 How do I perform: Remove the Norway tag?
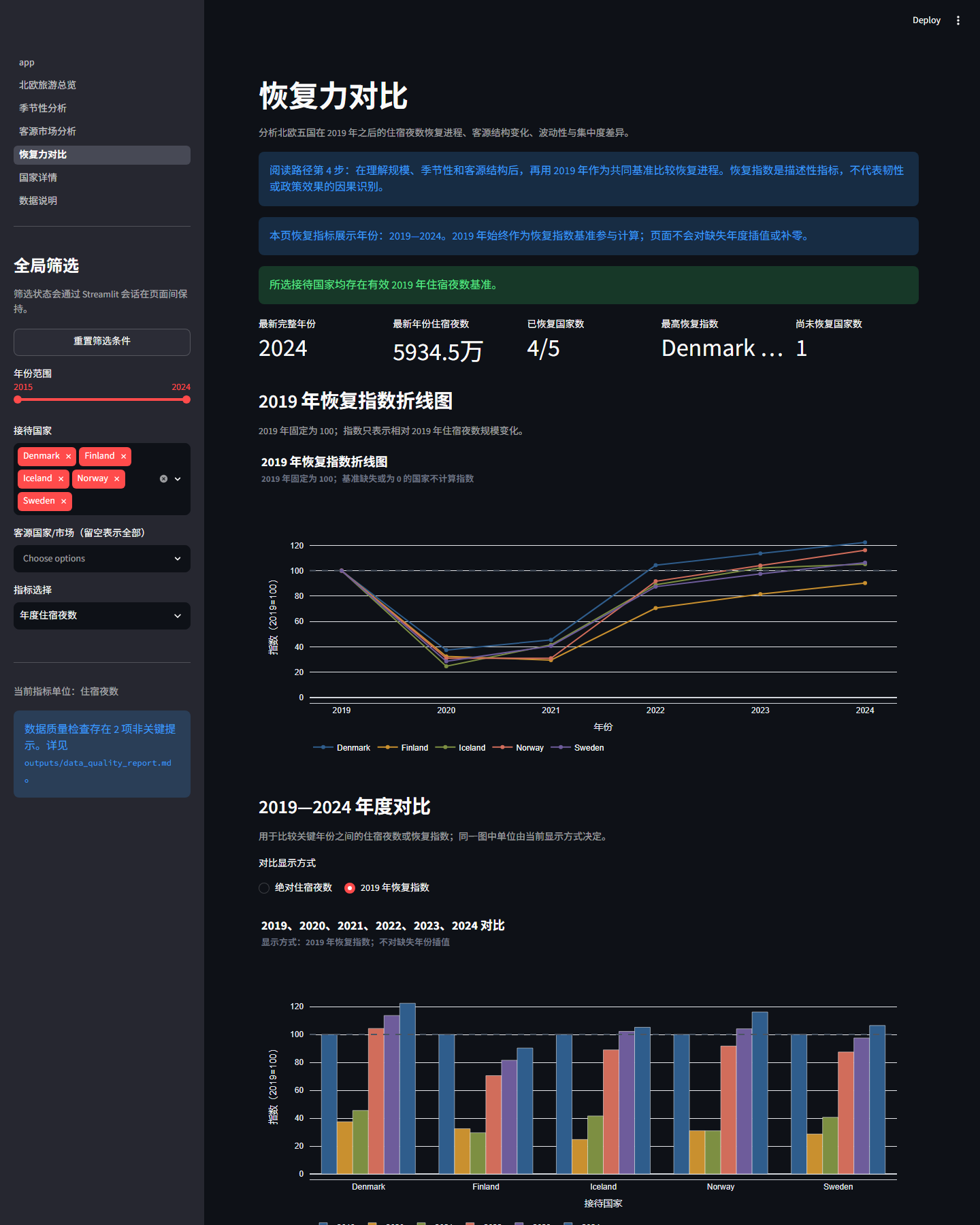(x=117, y=479)
